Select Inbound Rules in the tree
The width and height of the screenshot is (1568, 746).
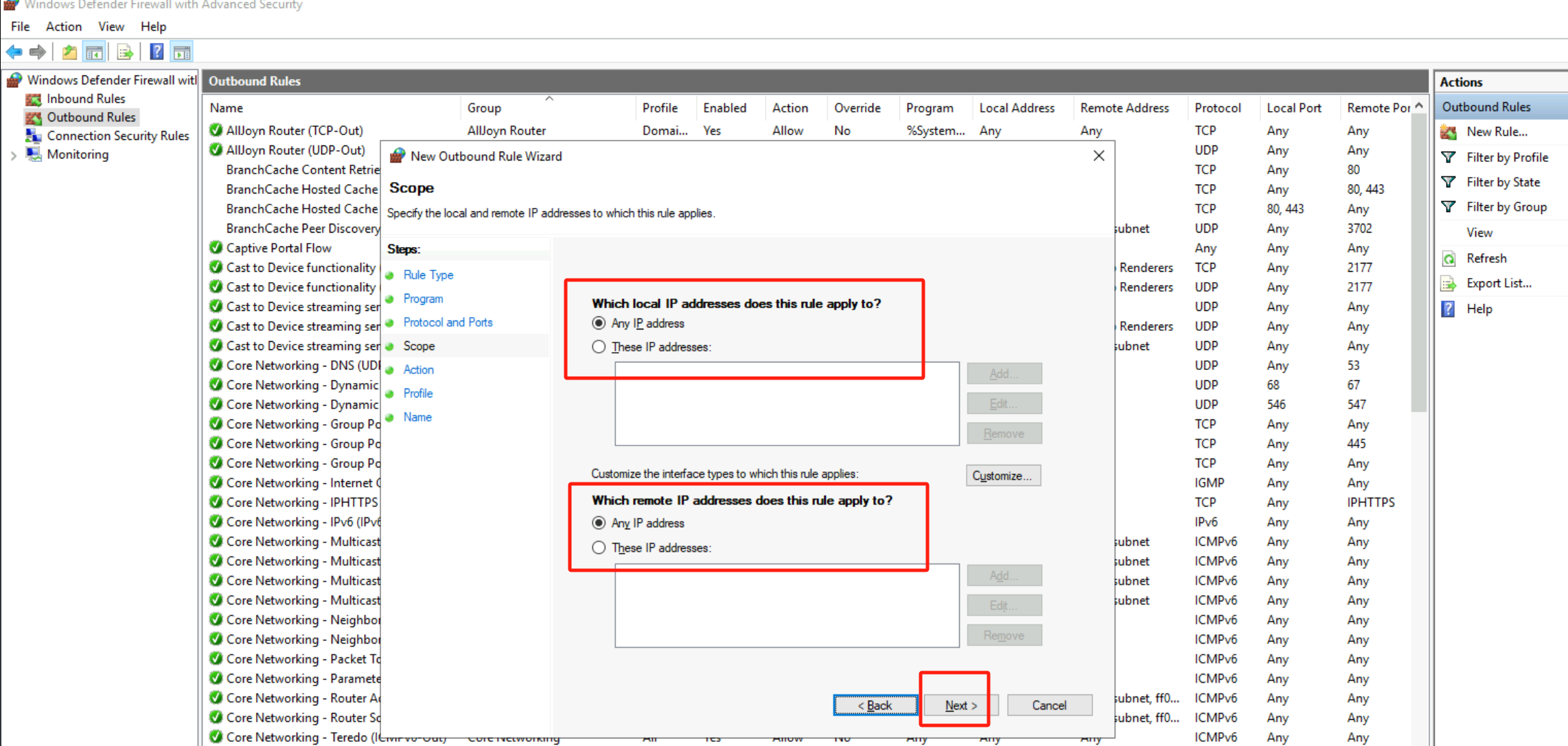tap(86, 99)
